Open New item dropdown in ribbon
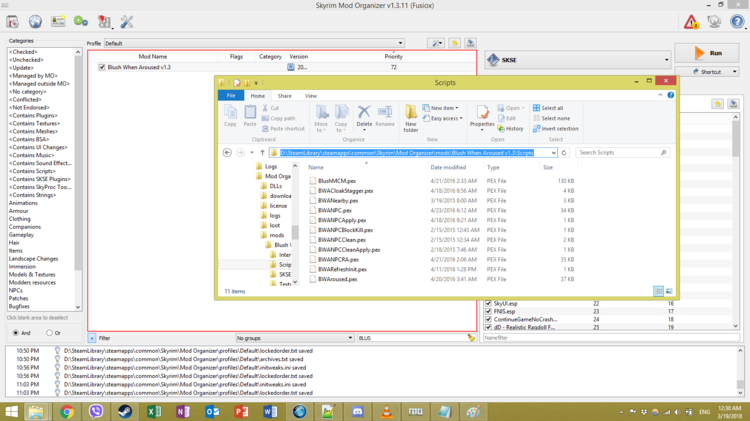This screenshot has height=421, width=750. coord(441,108)
